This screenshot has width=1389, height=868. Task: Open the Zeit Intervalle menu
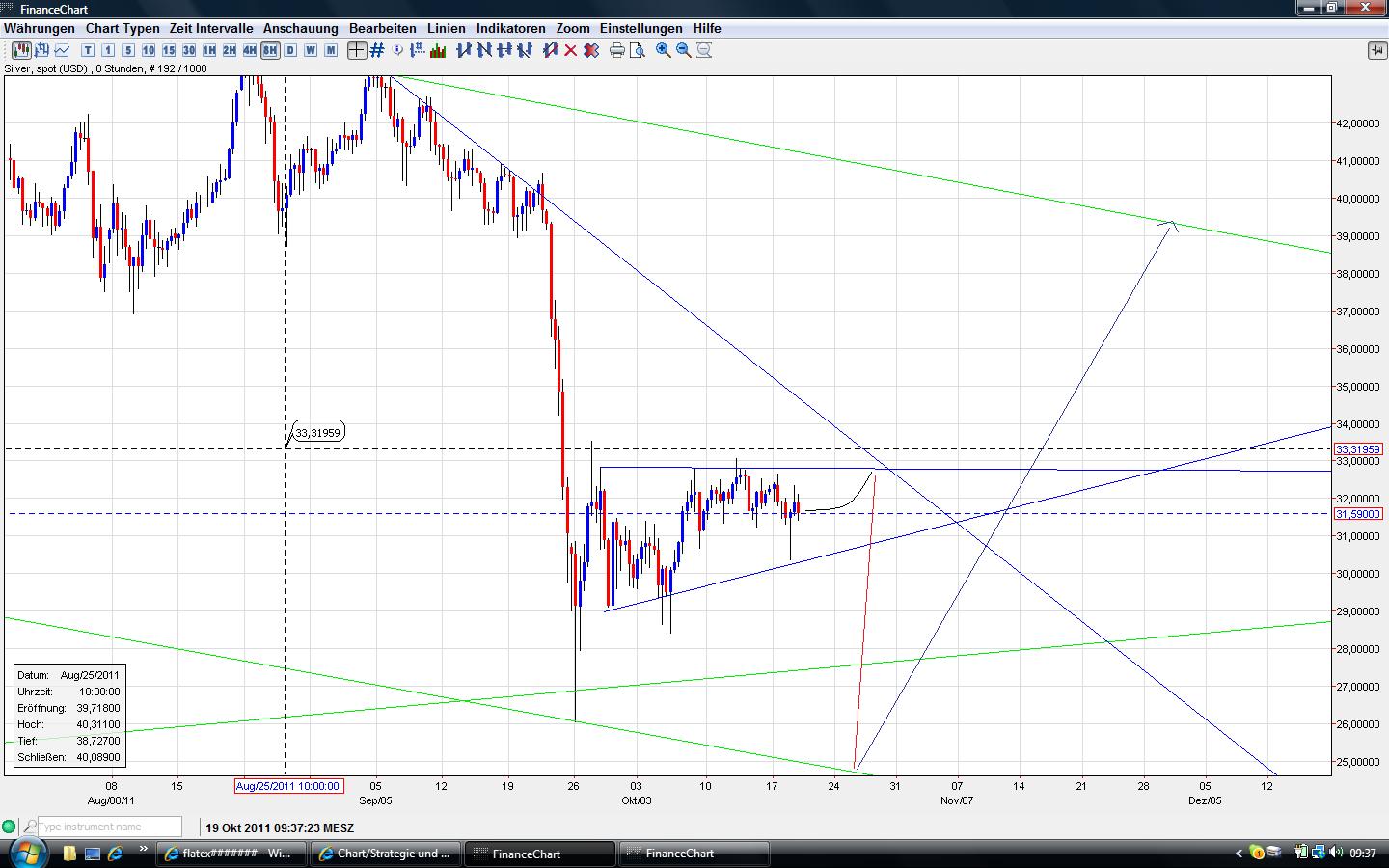(211, 29)
